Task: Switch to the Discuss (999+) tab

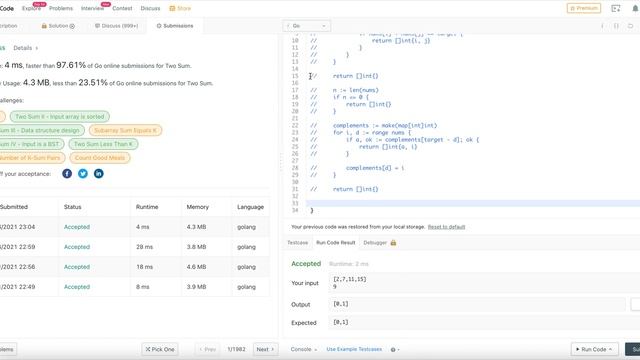Action: pyautogui.click(x=116, y=26)
